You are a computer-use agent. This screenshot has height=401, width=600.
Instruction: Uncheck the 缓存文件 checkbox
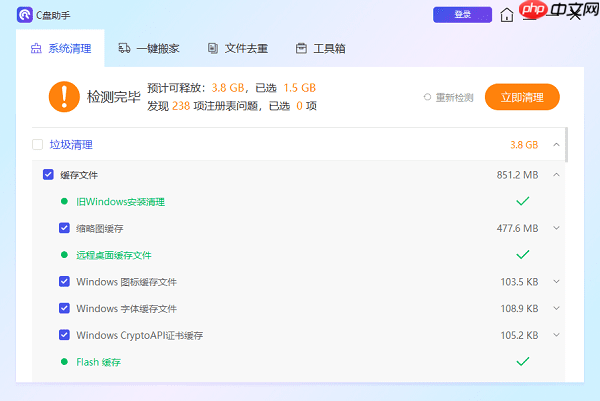tap(48, 175)
